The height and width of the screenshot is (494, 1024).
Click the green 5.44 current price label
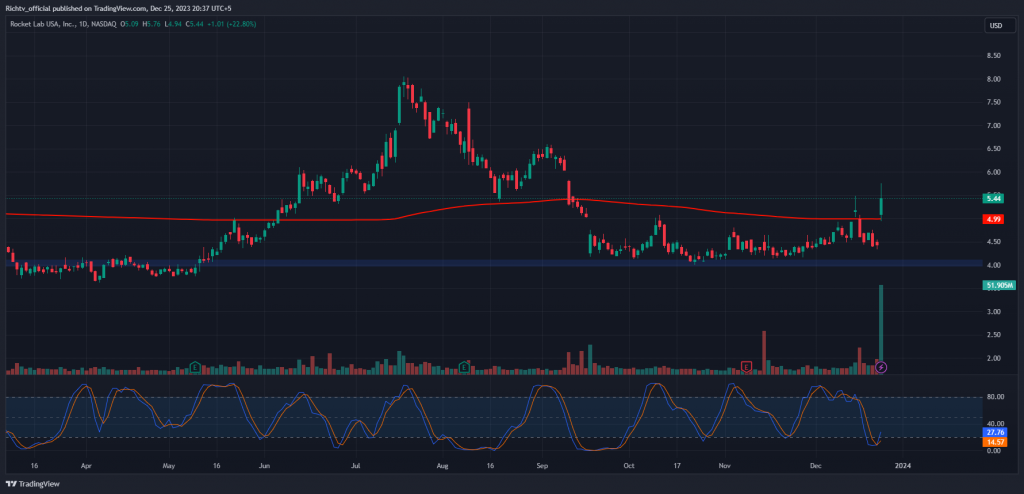(995, 199)
